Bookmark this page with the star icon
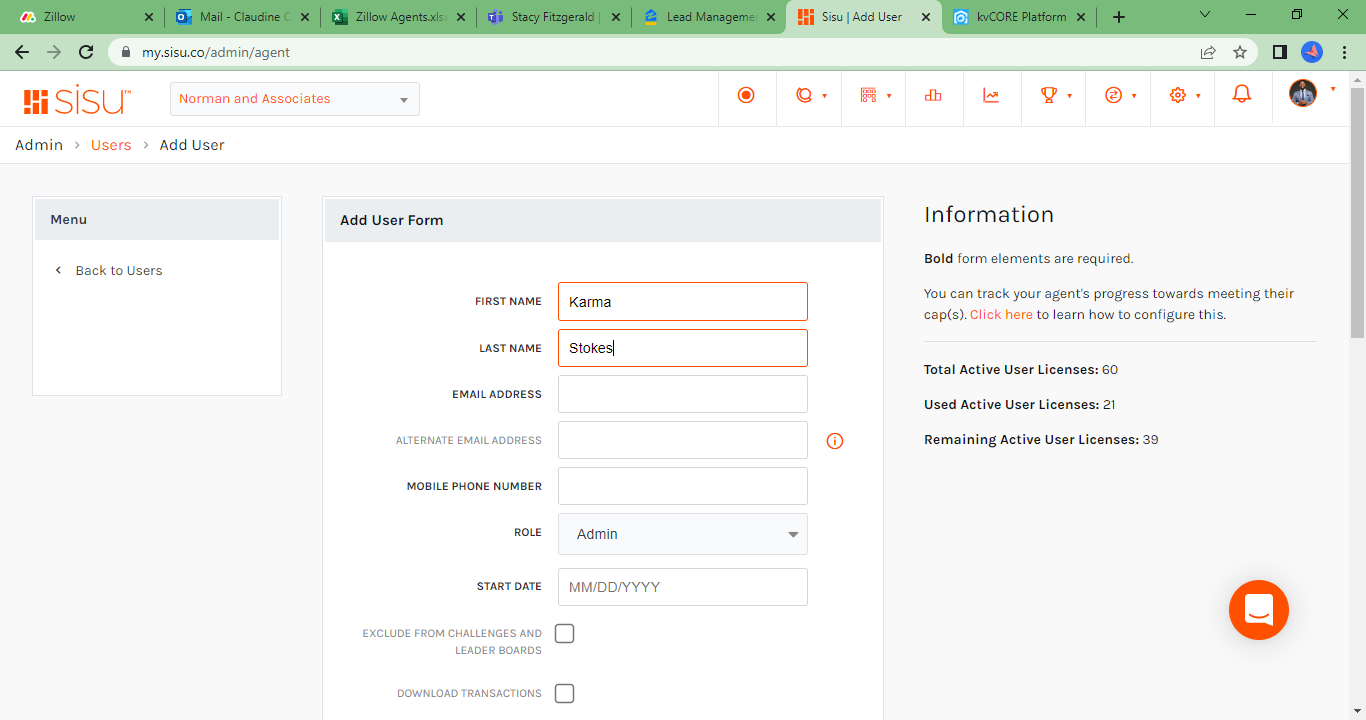 tap(1240, 52)
